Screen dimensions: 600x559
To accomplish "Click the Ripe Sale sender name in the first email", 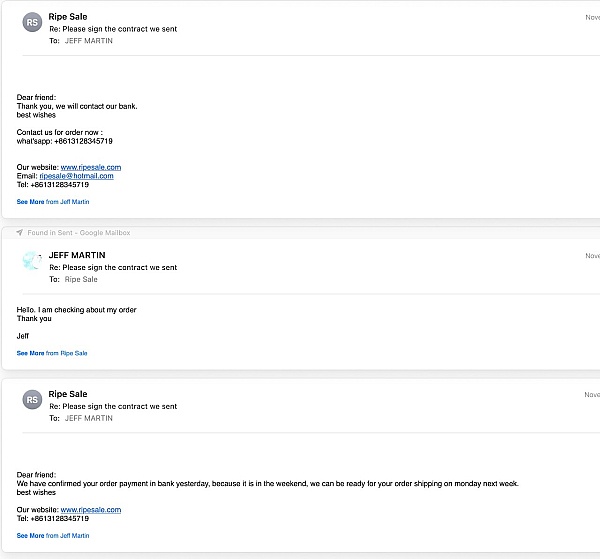I will coord(68,17).
